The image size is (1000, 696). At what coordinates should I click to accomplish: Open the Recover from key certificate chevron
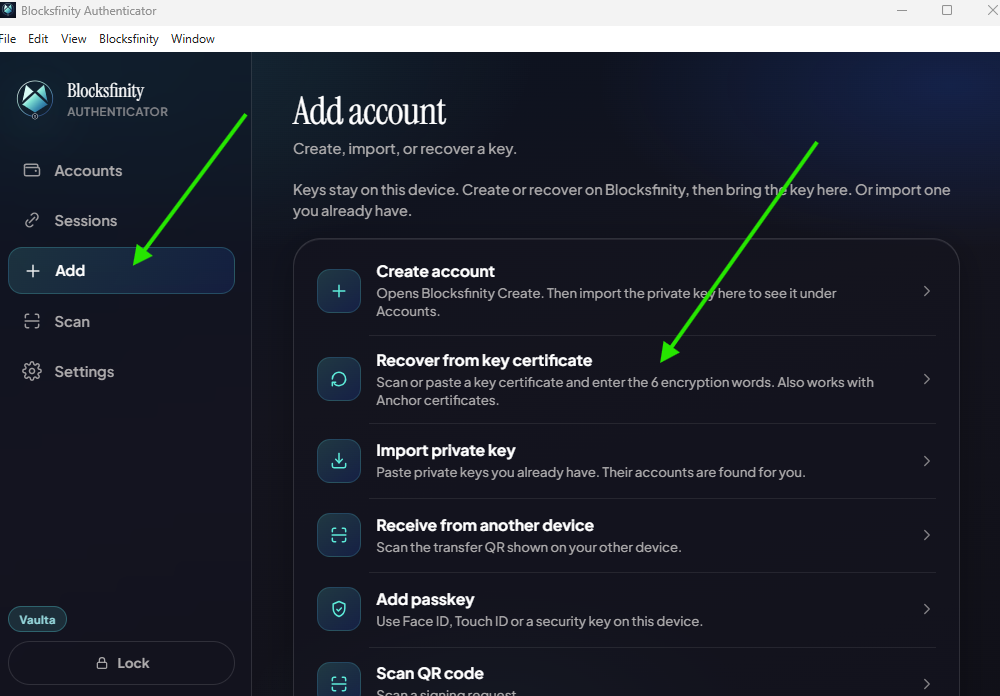[927, 379]
